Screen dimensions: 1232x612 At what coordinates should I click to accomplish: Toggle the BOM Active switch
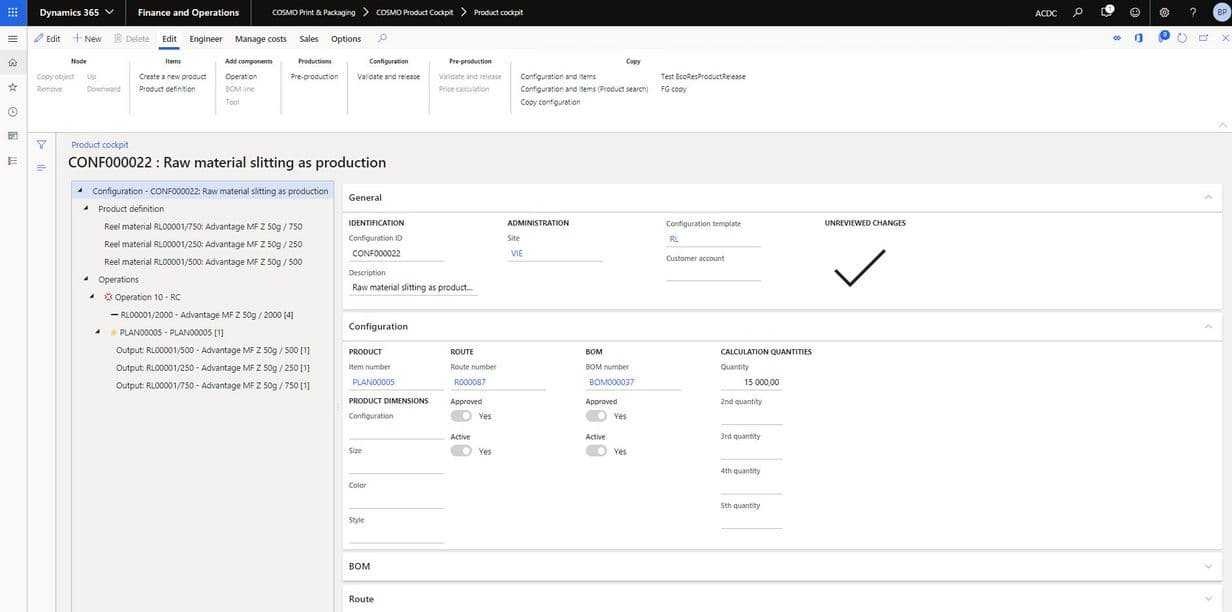(596, 451)
